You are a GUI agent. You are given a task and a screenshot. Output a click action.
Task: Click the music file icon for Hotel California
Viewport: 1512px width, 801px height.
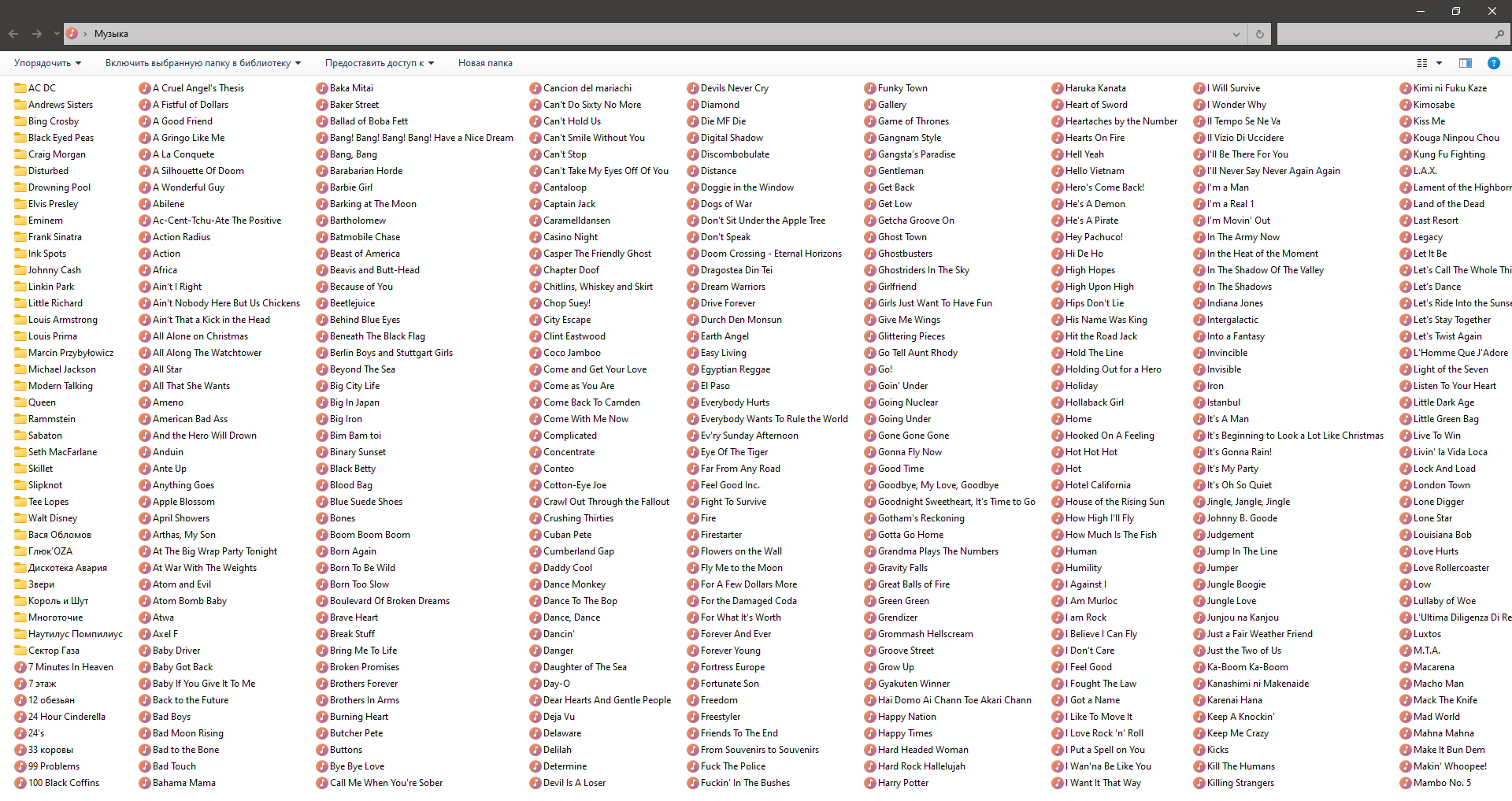point(1058,485)
